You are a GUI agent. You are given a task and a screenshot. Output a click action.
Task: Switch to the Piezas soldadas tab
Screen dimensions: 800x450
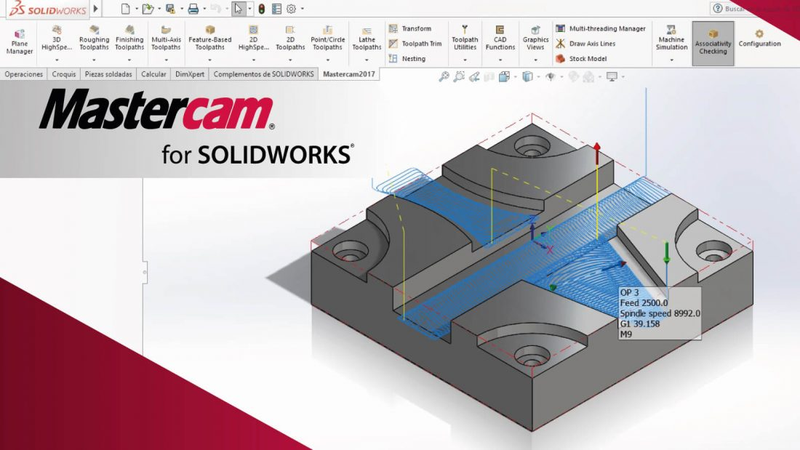coord(108,74)
